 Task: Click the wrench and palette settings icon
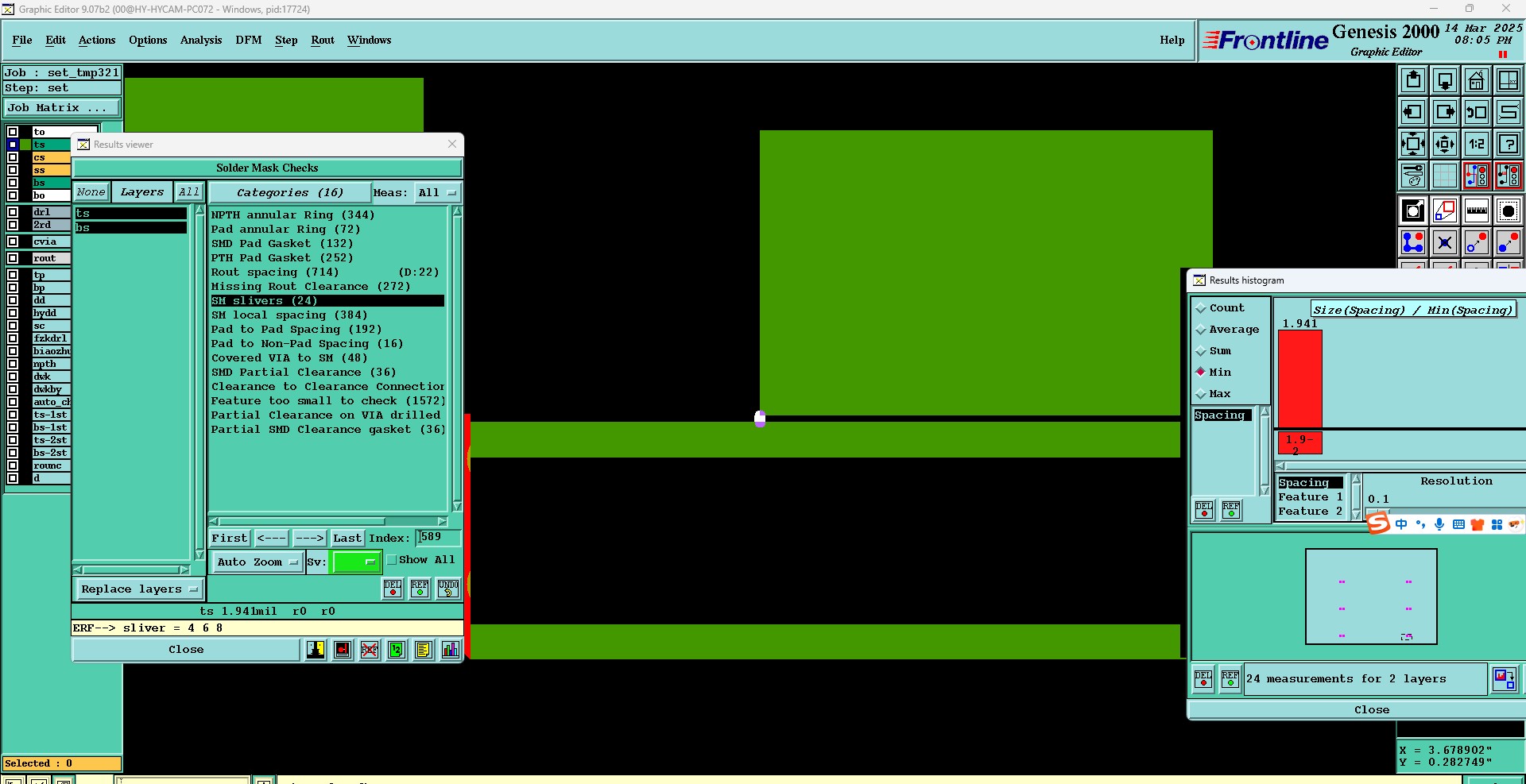click(x=1413, y=176)
